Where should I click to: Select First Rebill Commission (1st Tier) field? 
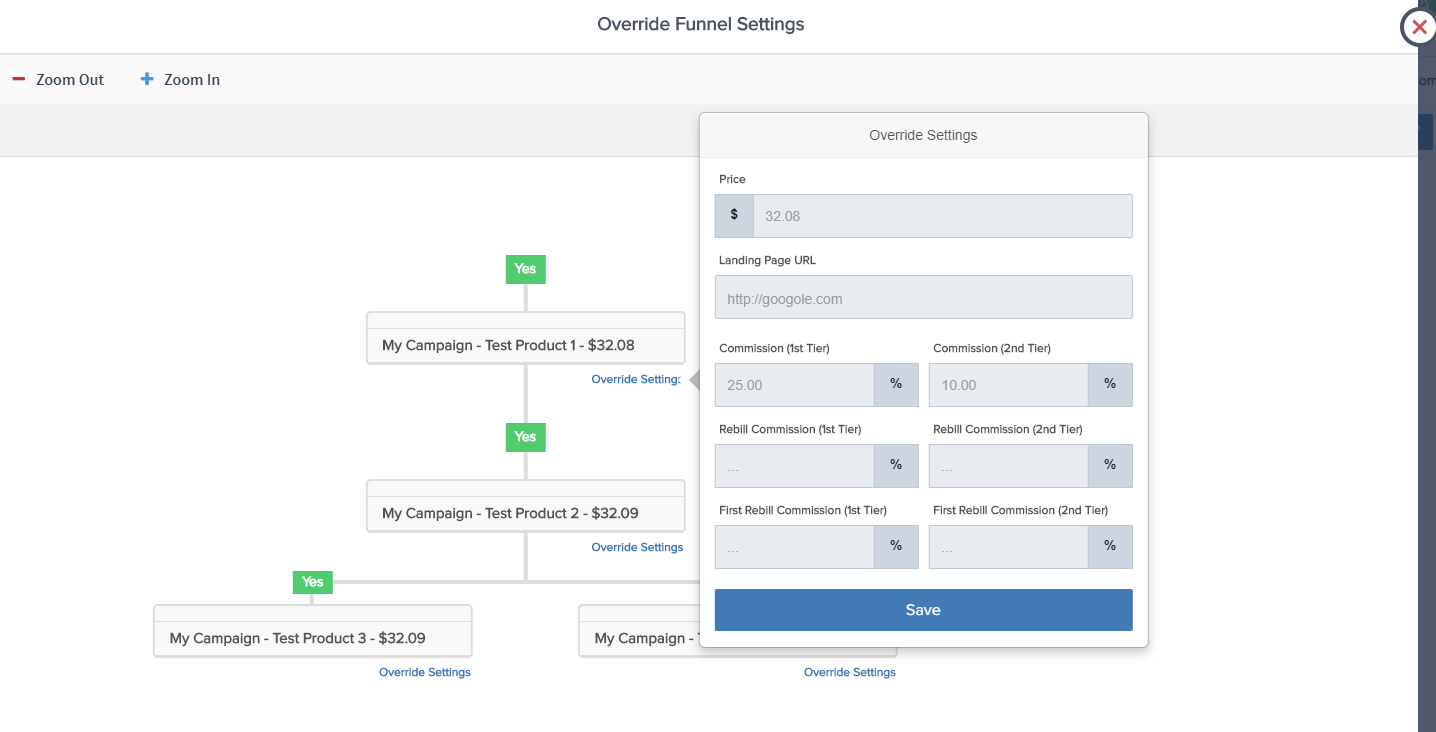[x=795, y=547]
